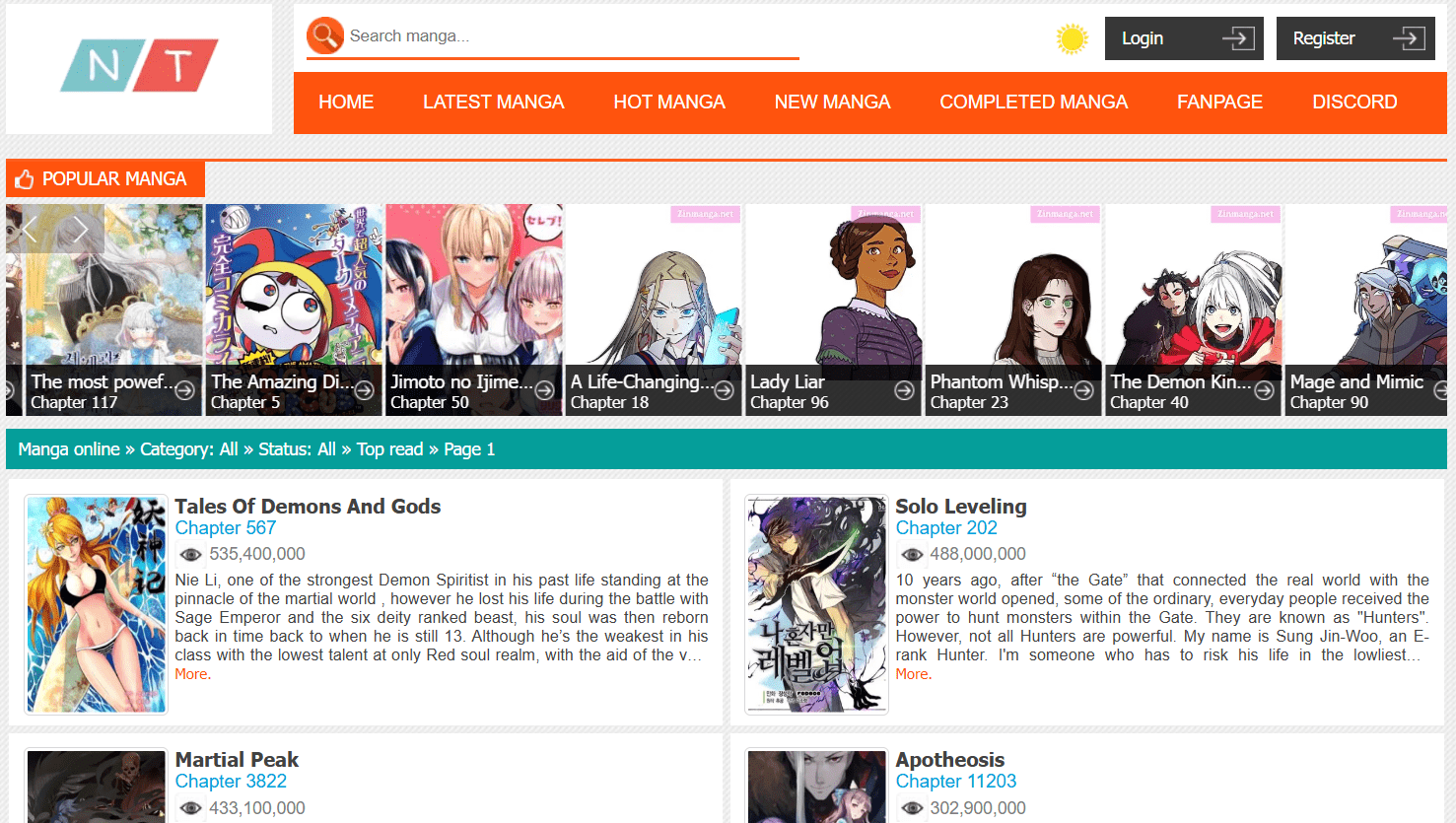This screenshot has height=823, width=1456.
Task: Click arrow icon on A Life-Changing card
Action: click(724, 390)
